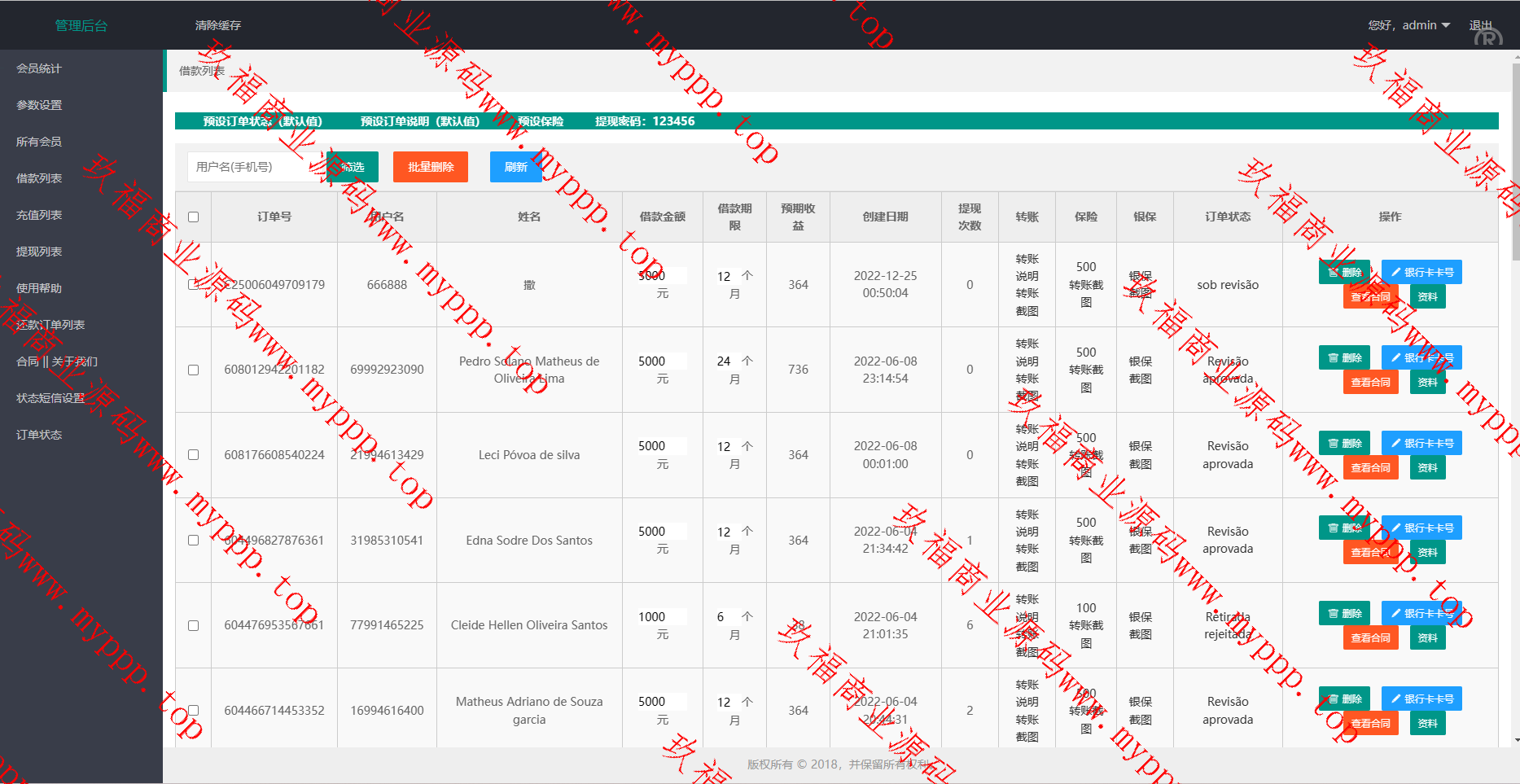The image size is (1520, 784).
Task: Delete the Leci Póvoa de silva order
Action: tap(1344, 443)
